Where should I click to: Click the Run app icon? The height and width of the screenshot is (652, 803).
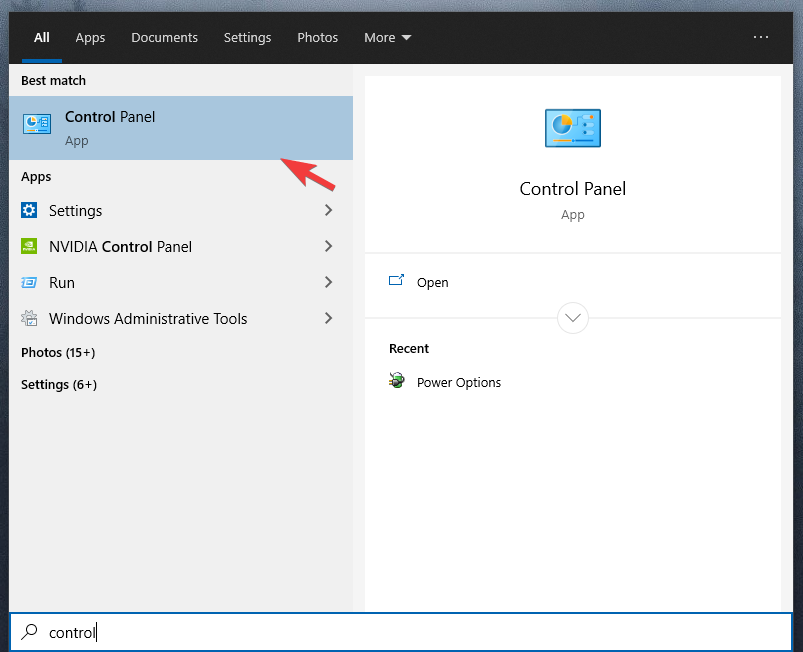click(29, 282)
